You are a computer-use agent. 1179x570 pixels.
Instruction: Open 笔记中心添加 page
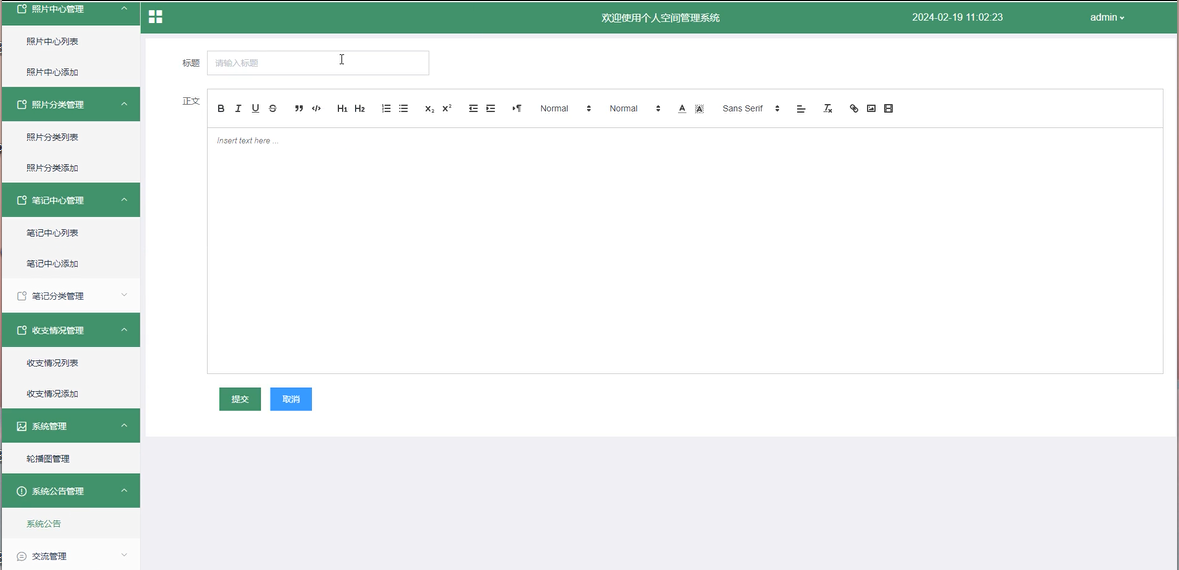pyautogui.click(x=70, y=263)
